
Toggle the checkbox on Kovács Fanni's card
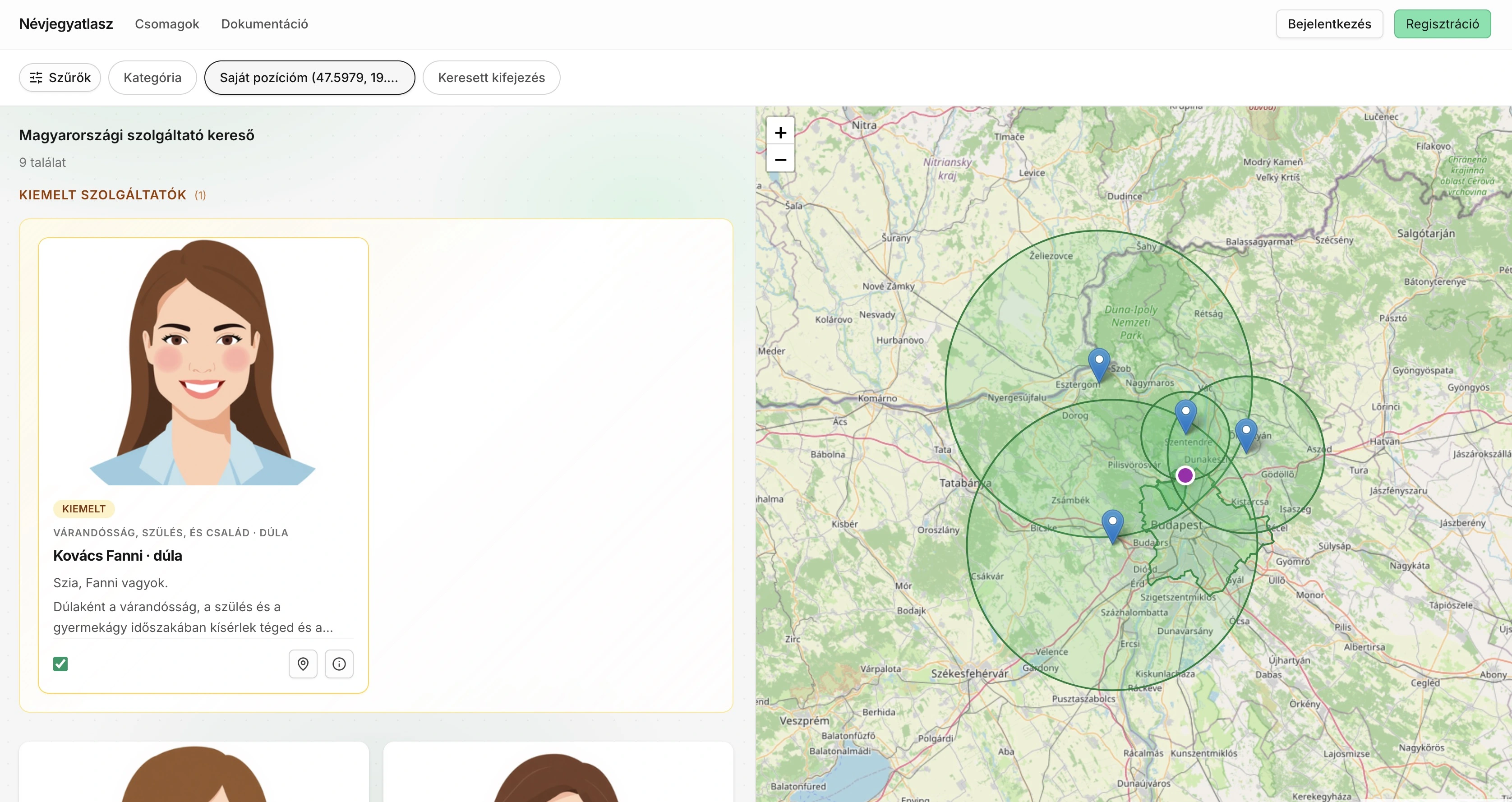(60, 664)
